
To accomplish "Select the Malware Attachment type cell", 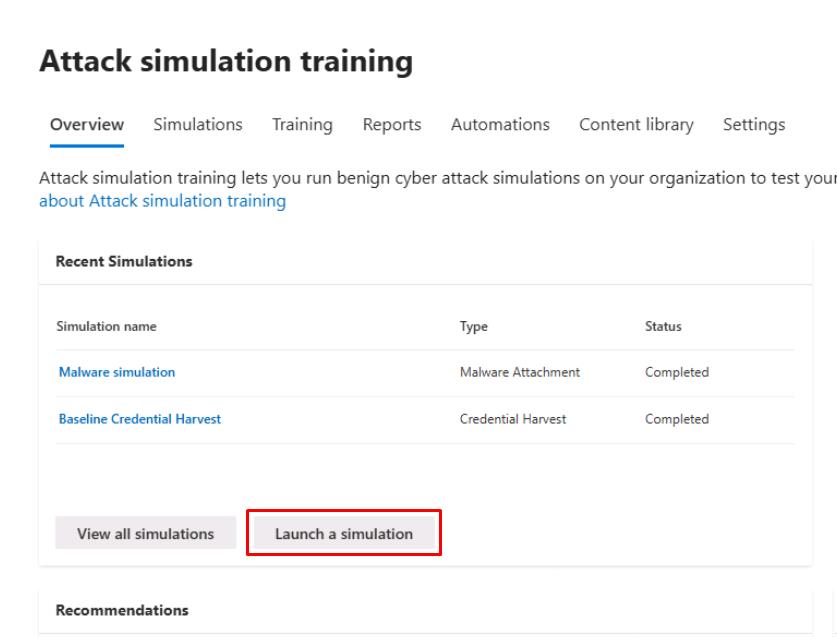I will [520, 372].
